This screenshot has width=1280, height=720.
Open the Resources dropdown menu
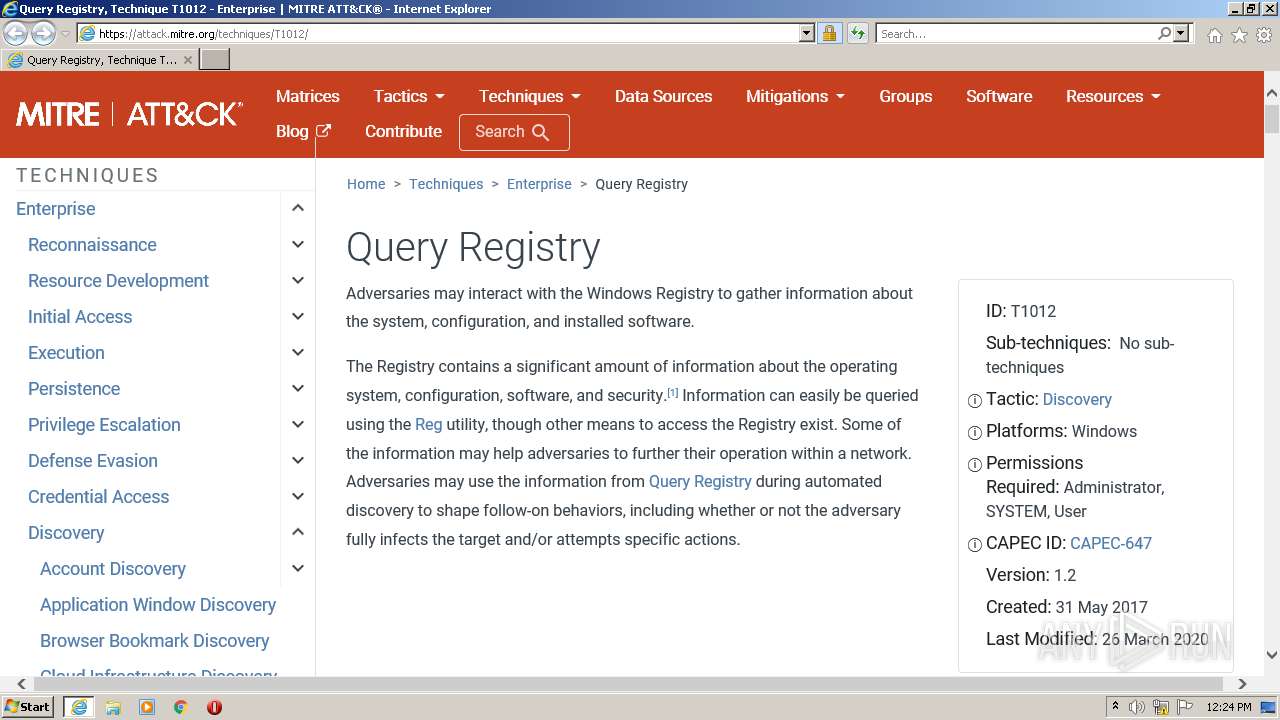[x=1113, y=96]
